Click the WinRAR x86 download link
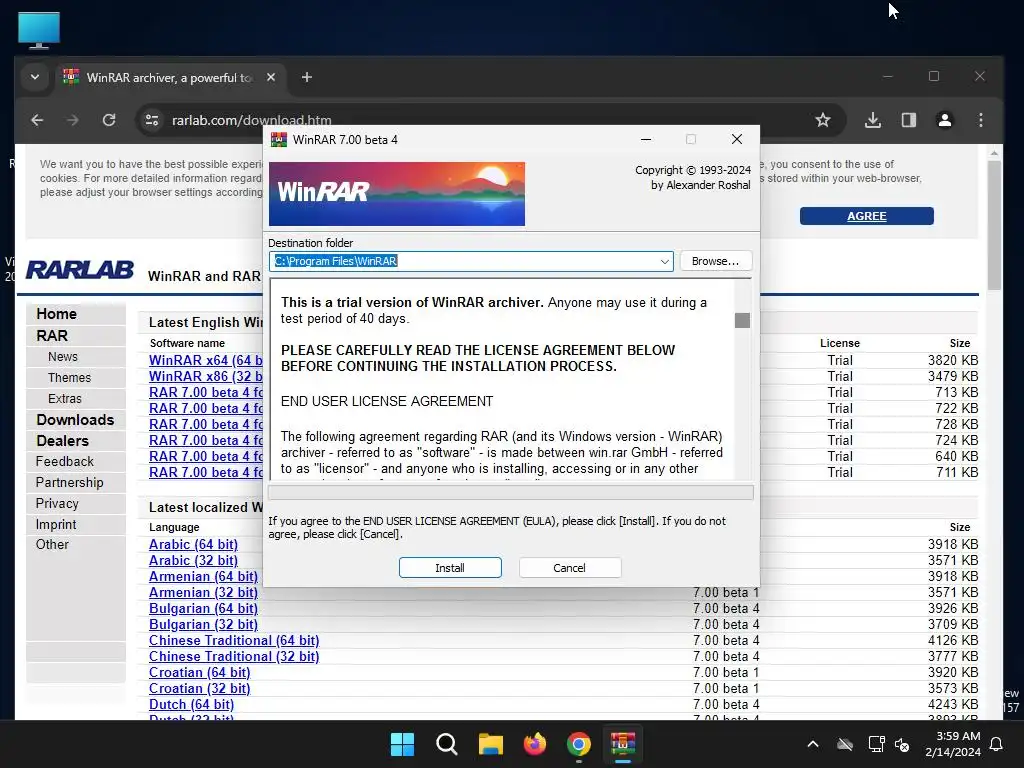The image size is (1024, 768). (206, 376)
